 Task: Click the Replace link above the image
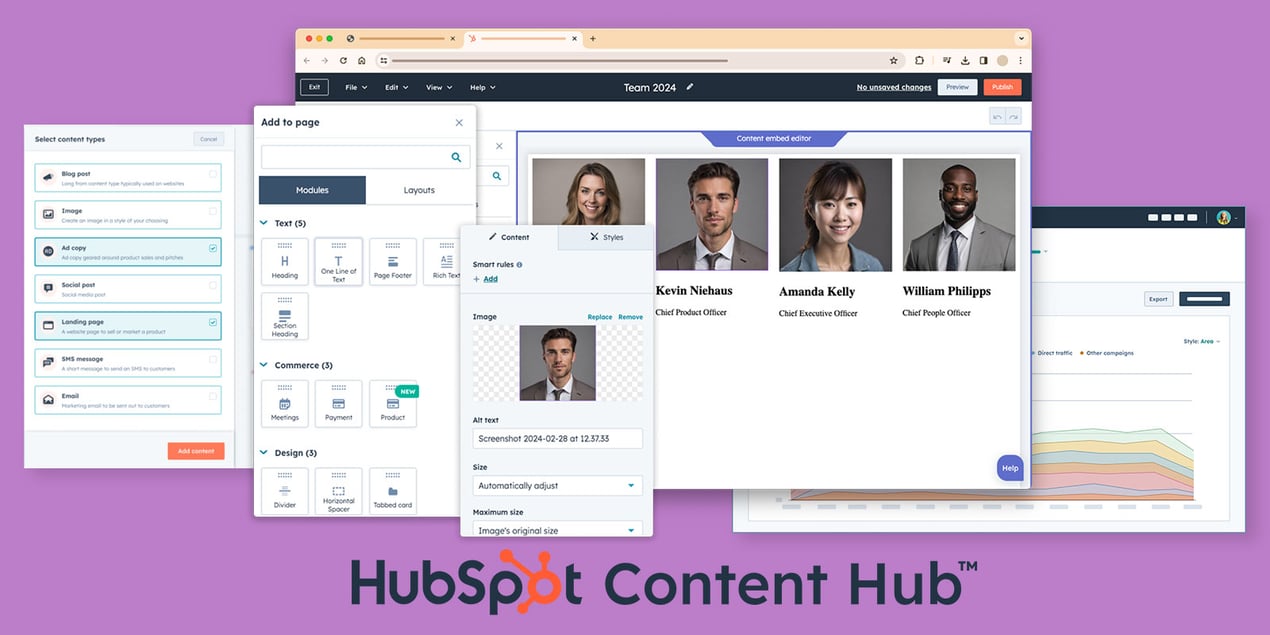600,316
